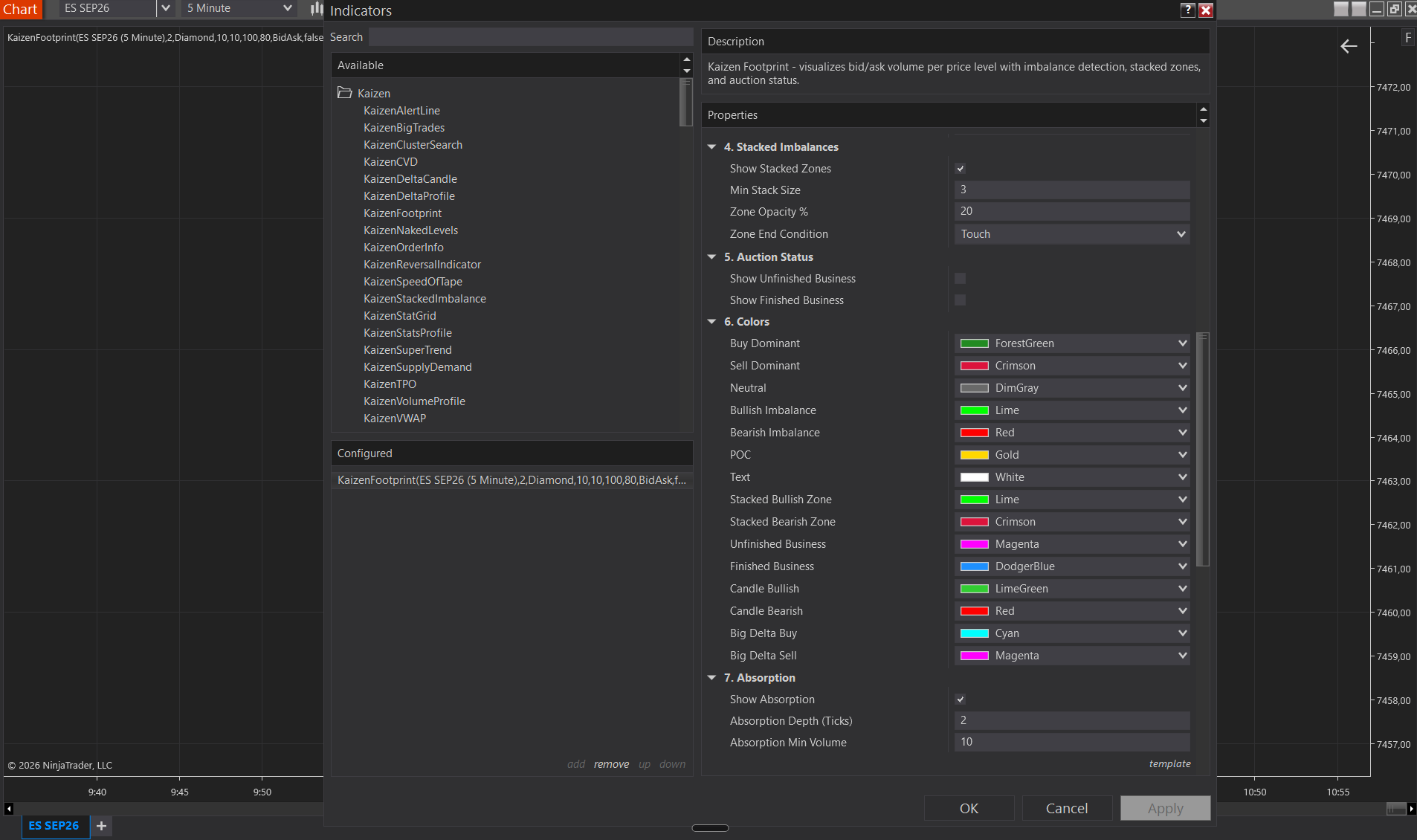1417x840 pixels.
Task: Add a new chart tab with plus icon
Action: coord(102,826)
